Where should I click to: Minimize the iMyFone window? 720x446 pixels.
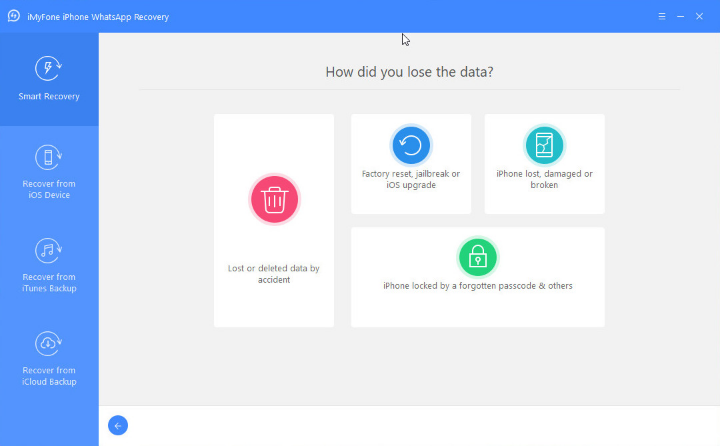tap(681, 17)
